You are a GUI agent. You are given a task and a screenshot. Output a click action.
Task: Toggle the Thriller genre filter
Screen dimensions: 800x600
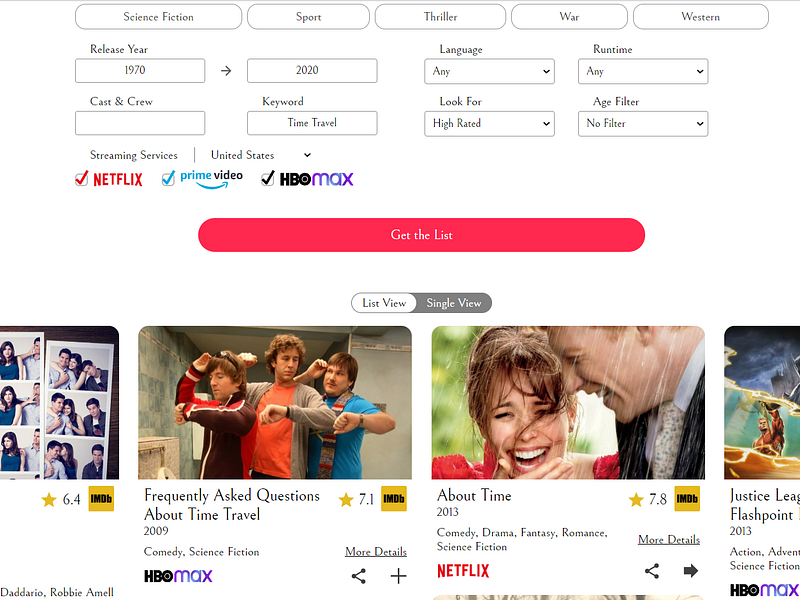coord(440,17)
